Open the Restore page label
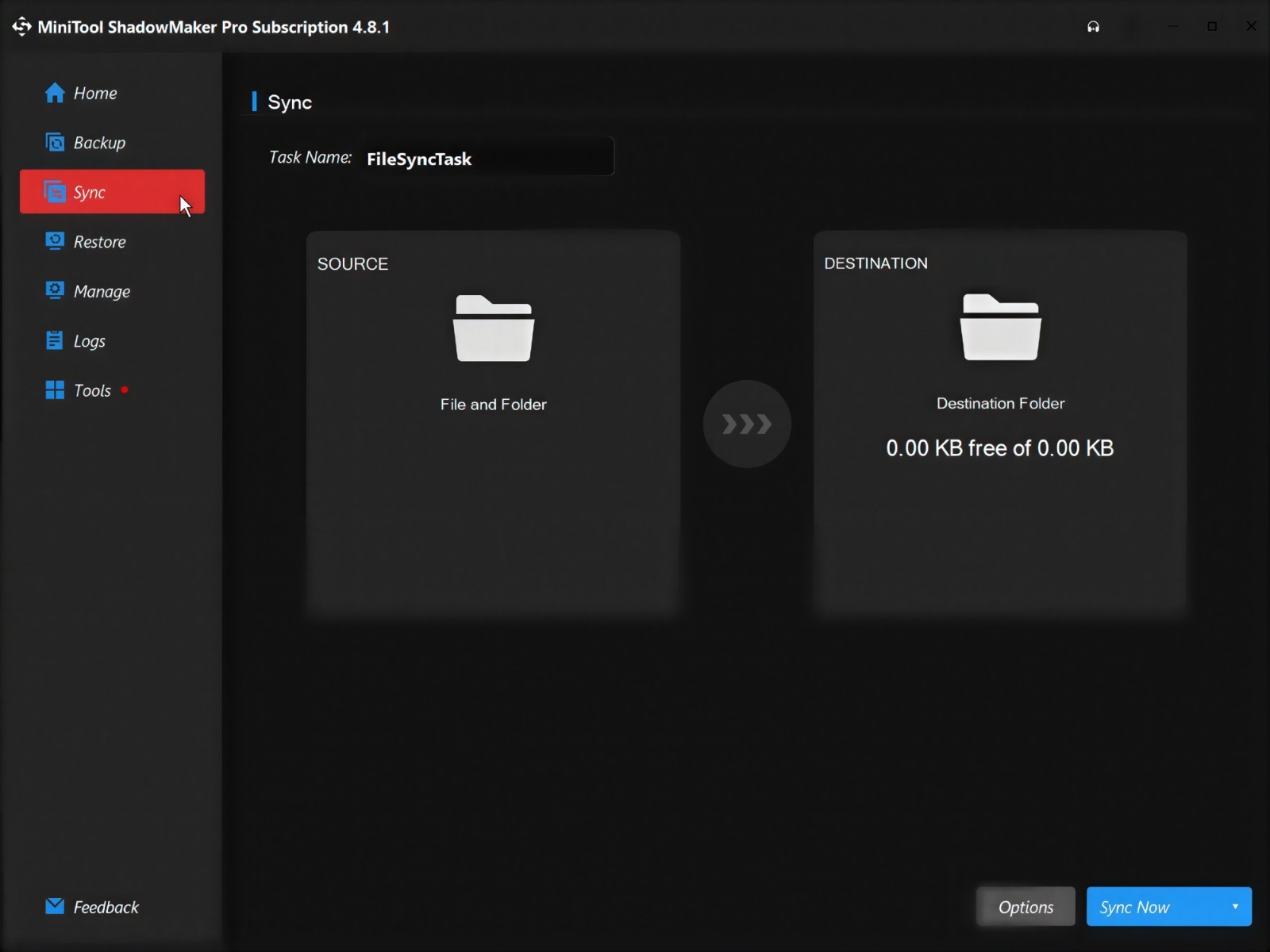Screen dimensions: 1270x952 99,242
